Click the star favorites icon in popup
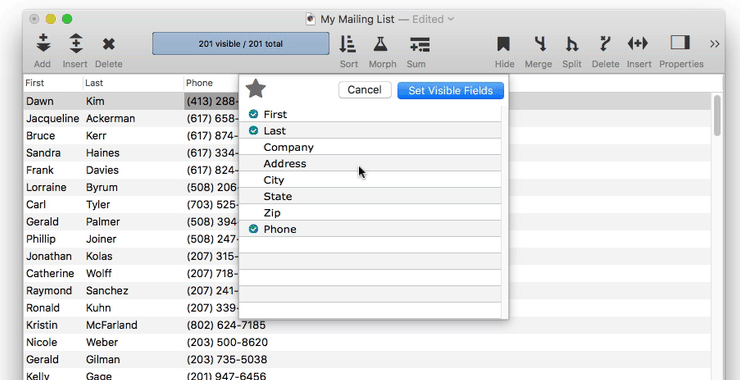This screenshot has width=740, height=380. (256, 89)
